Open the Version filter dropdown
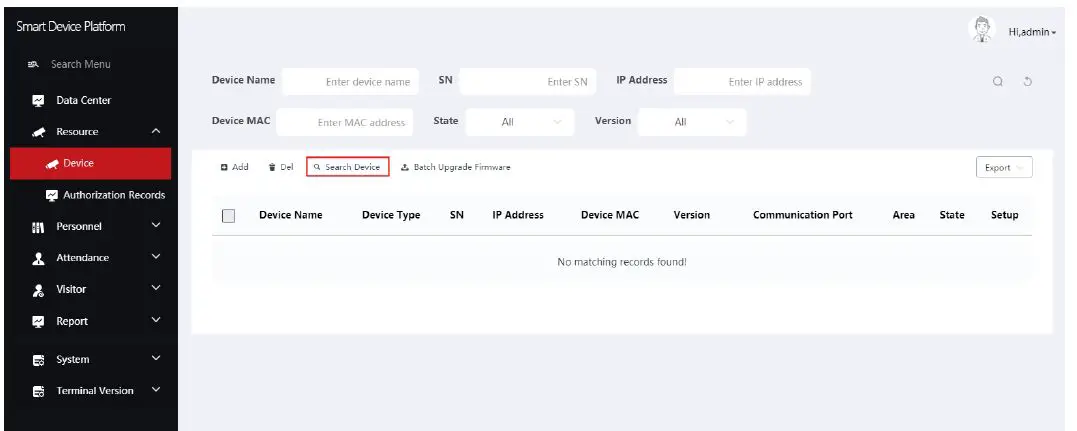This screenshot has height=431, width=1077. (x=692, y=122)
